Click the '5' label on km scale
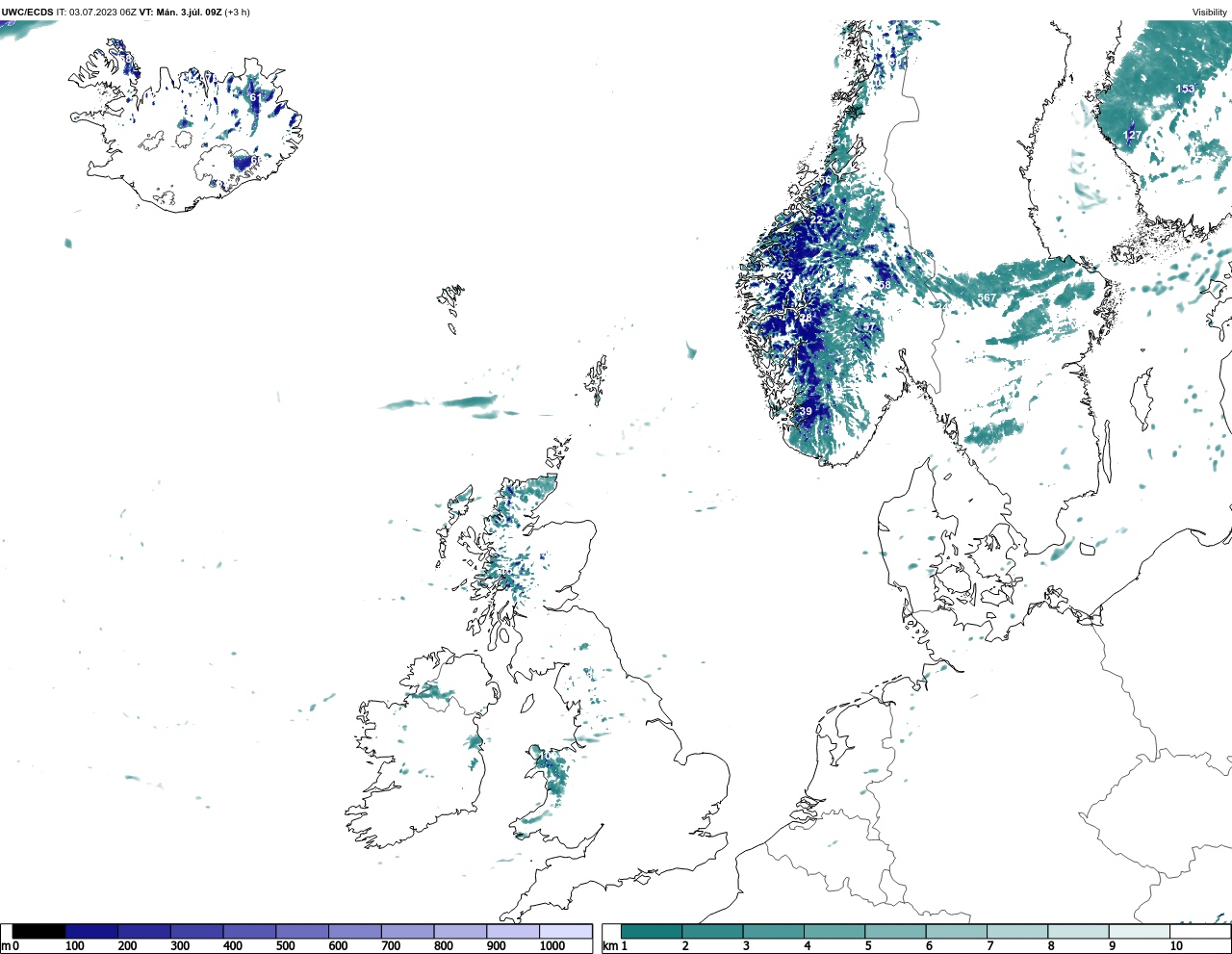Viewport: 1232px width, 954px height. pos(868,946)
